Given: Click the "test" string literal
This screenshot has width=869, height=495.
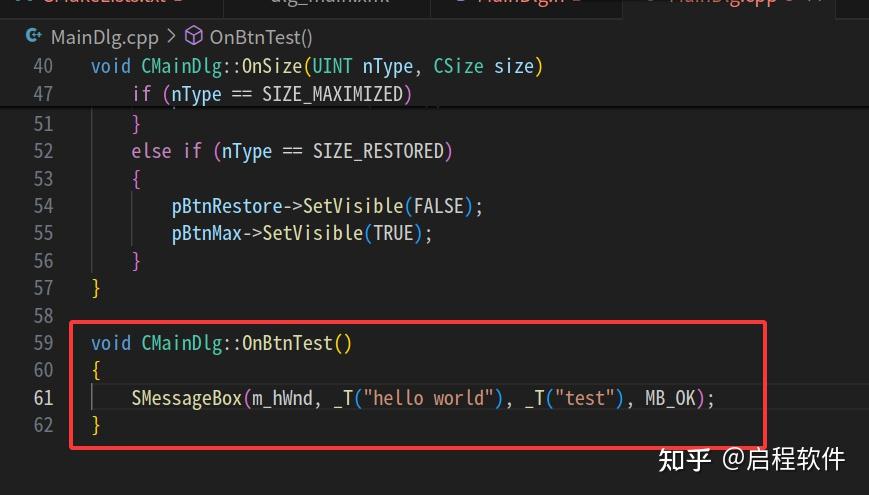Looking at the screenshot, I should point(585,398).
